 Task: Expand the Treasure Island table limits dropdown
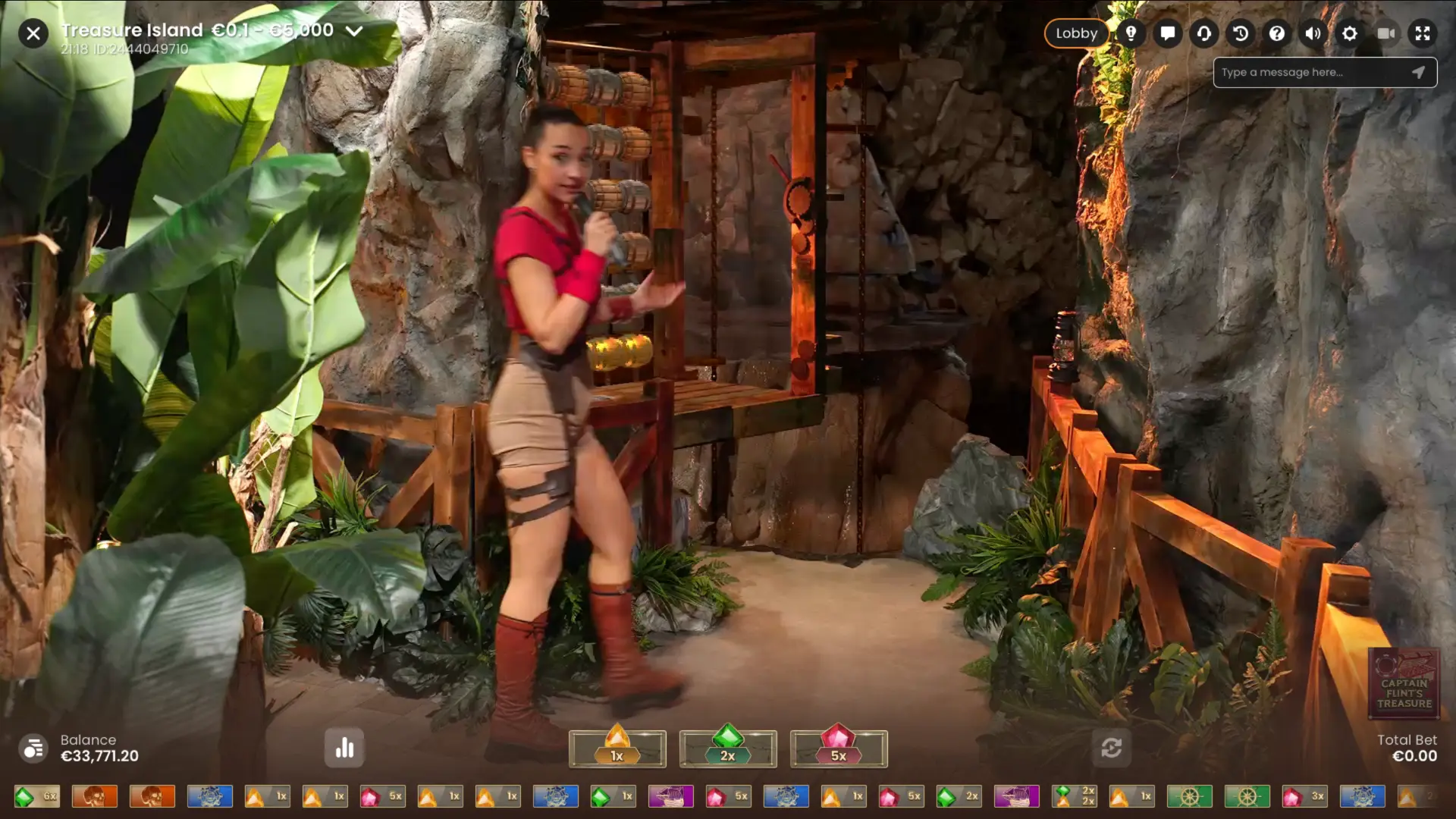click(354, 31)
